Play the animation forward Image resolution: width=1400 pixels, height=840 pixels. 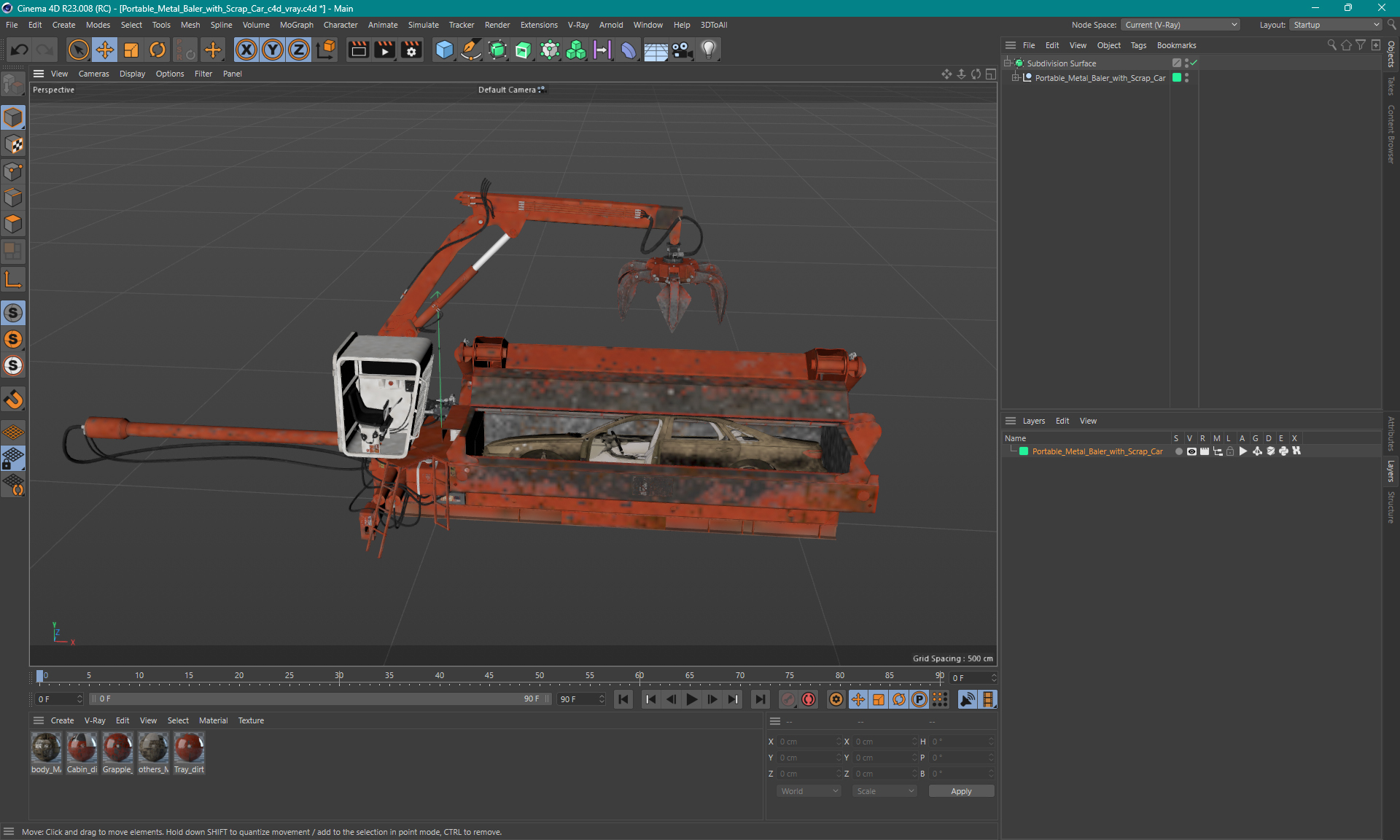[x=691, y=699]
